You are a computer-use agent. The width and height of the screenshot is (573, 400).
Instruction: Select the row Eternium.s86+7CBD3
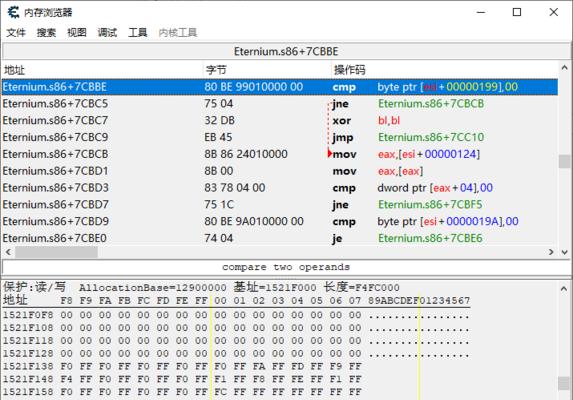[280, 188]
